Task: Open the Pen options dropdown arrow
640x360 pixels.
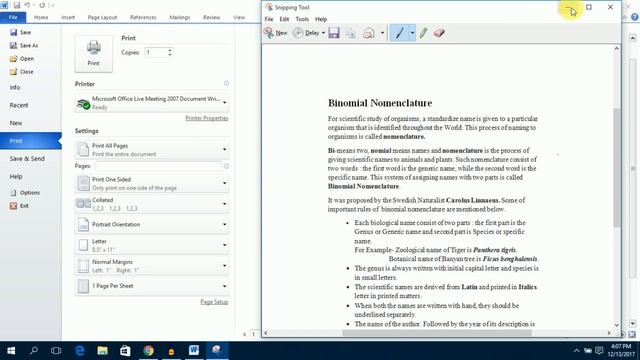Action: pos(412,33)
